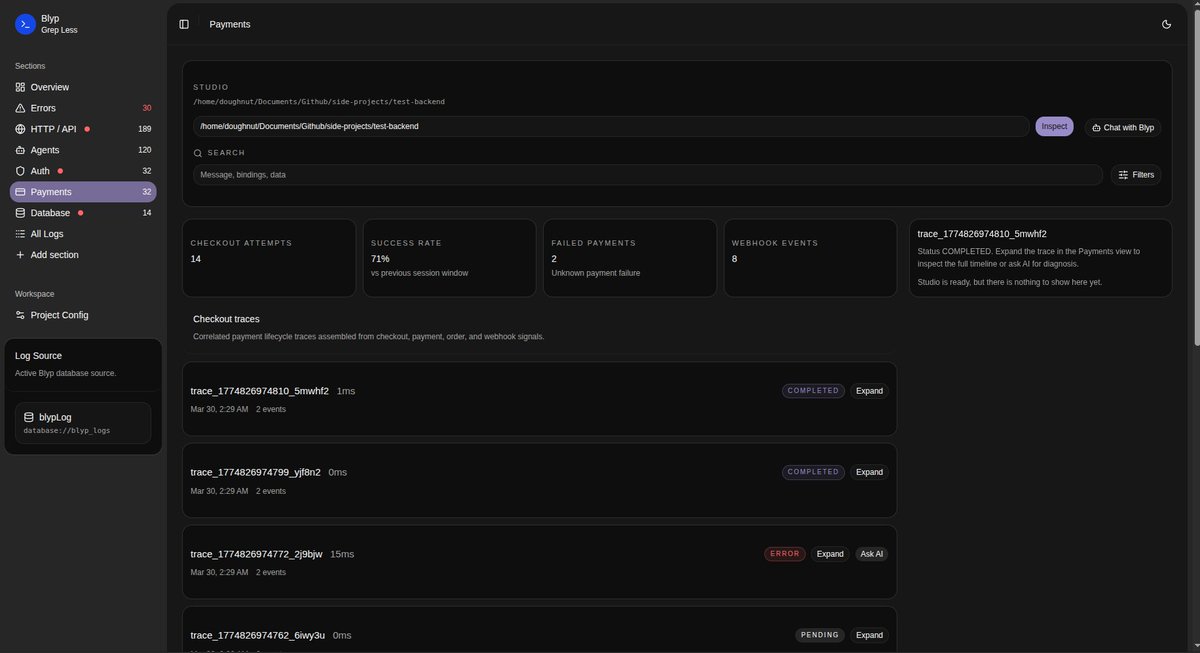This screenshot has height=653, width=1200.
Task: Click the Database cylinder icon
Action: [x=20, y=213]
